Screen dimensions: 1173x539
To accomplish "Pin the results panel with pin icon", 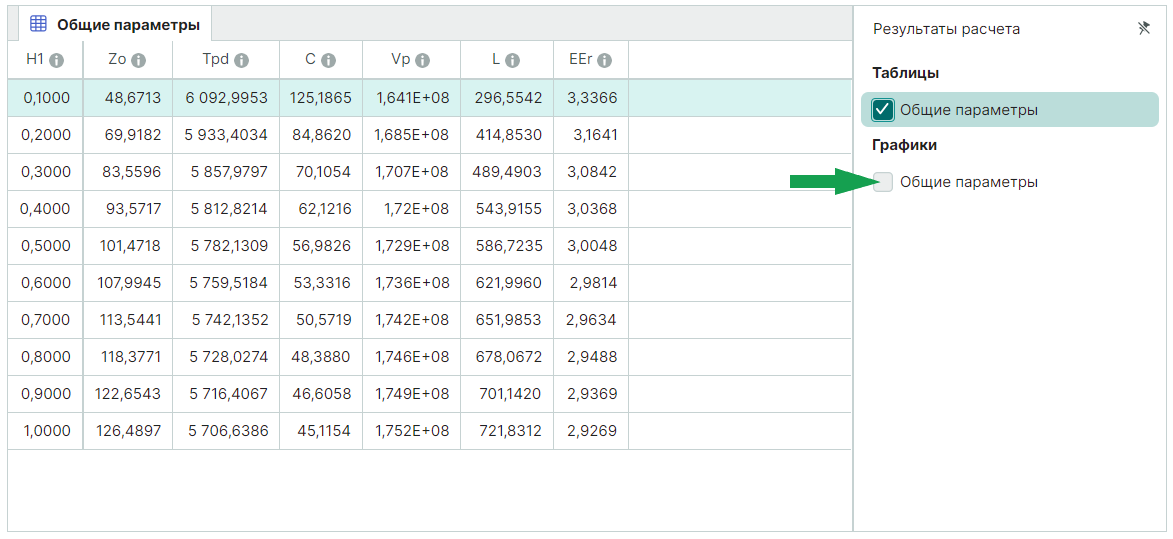I will pos(1144,29).
